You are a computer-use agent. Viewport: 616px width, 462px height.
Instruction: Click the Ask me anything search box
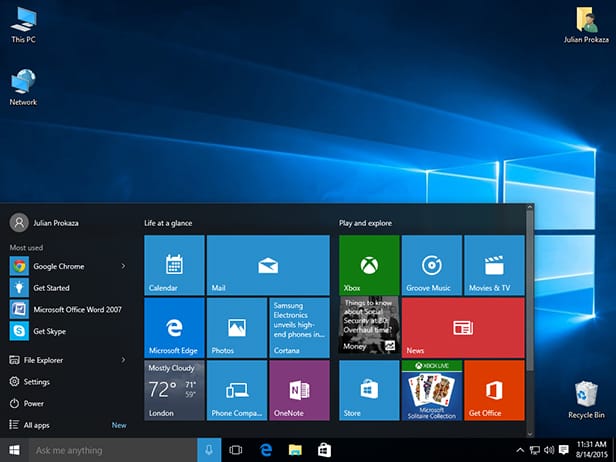click(113, 450)
